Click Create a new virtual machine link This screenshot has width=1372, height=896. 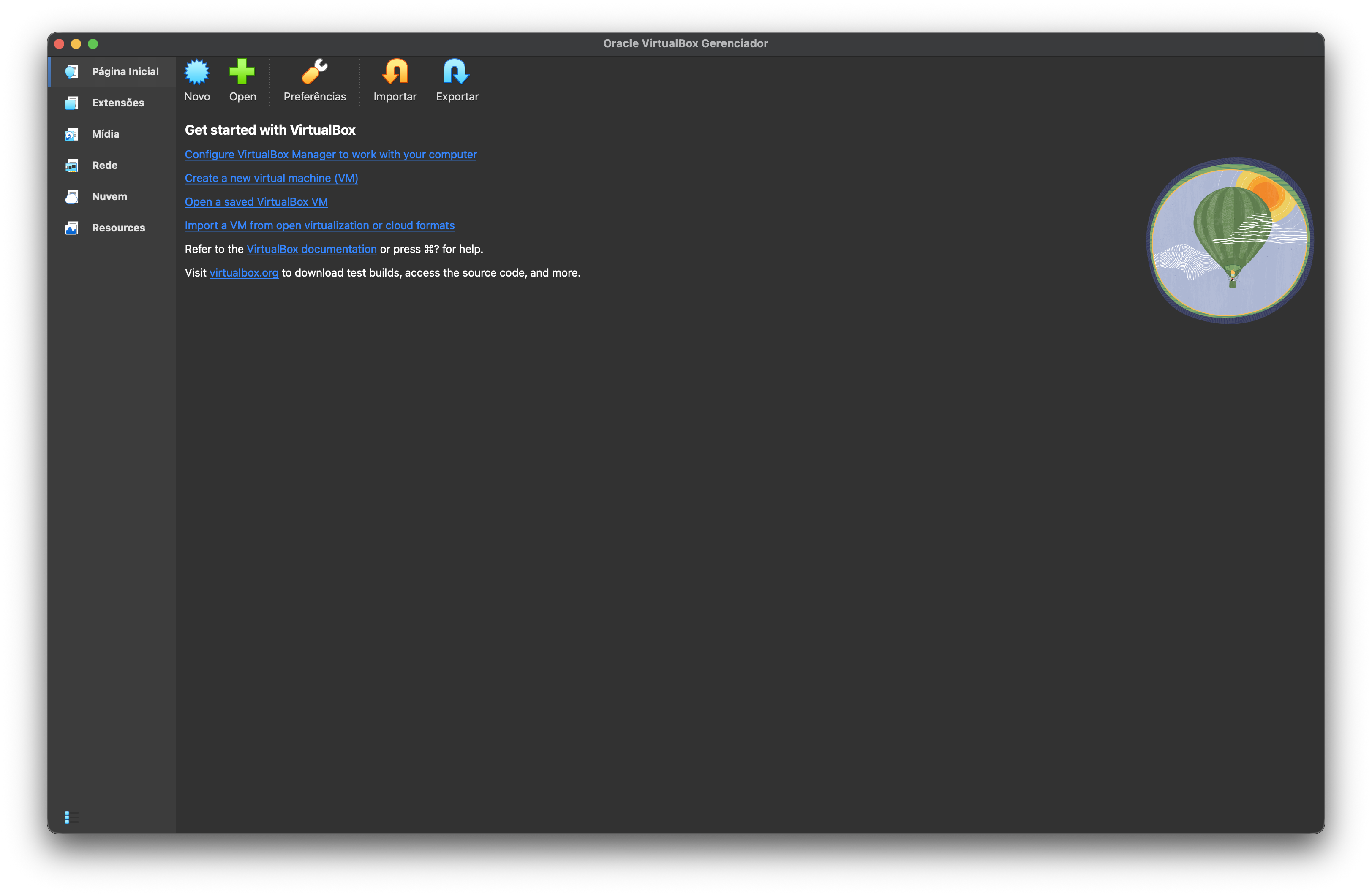coord(271,178)
